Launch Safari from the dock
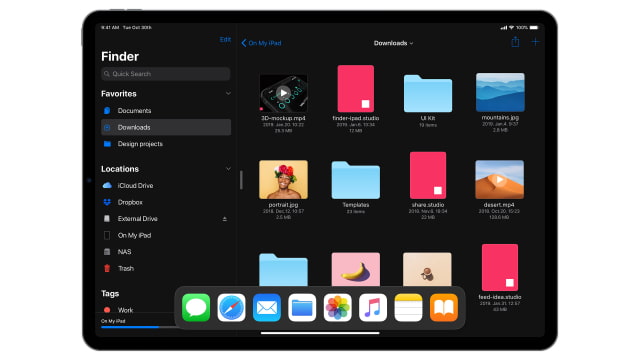Image resolution: width=640 pixels, height=360 pixels. 231,307
